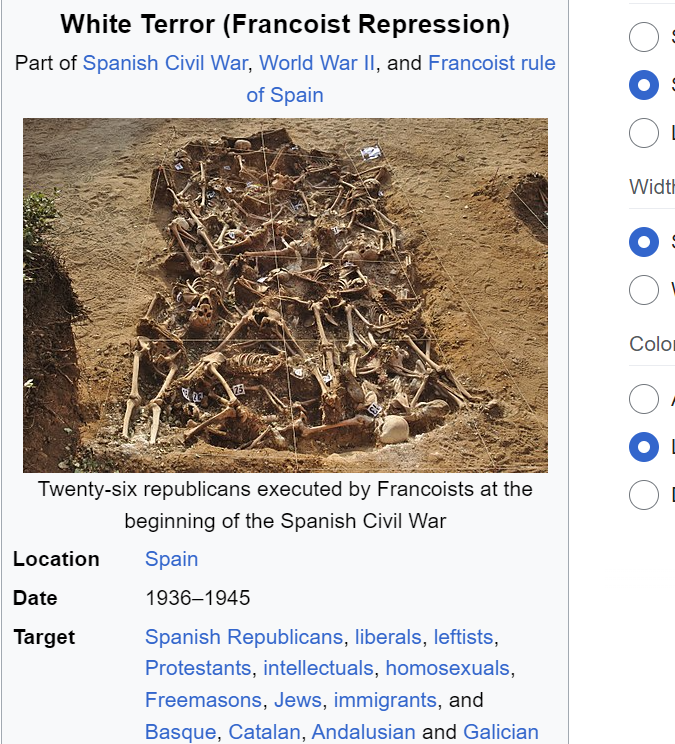Follow the Galician link
675x744 pixels.
pyautogui.click(x=501, y=732)
